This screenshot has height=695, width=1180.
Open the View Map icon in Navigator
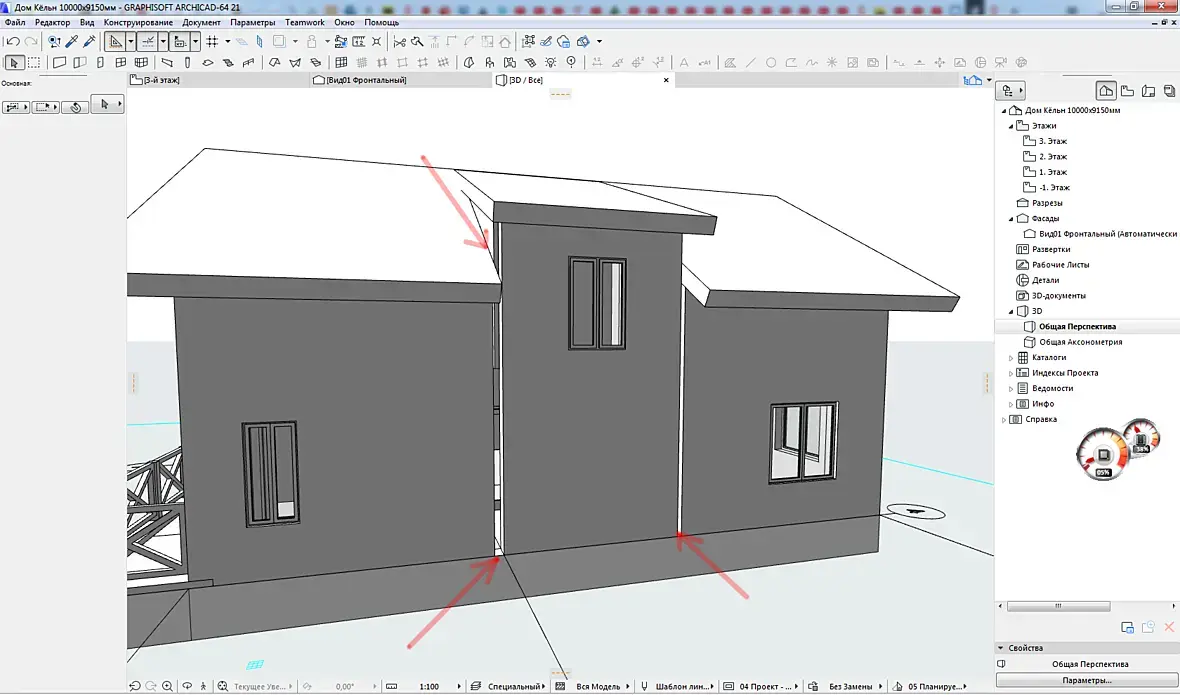[1127, 91]
